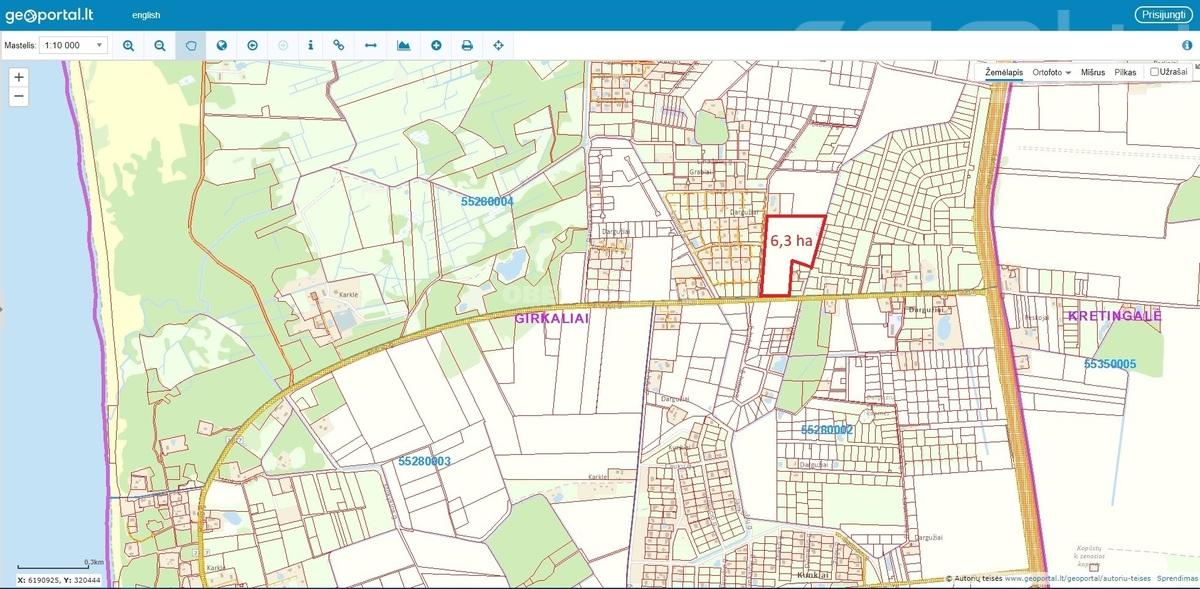This screenshot has height=589, width=1200.
Task: Click the GIRKALIAI map label
Action: 552,317
